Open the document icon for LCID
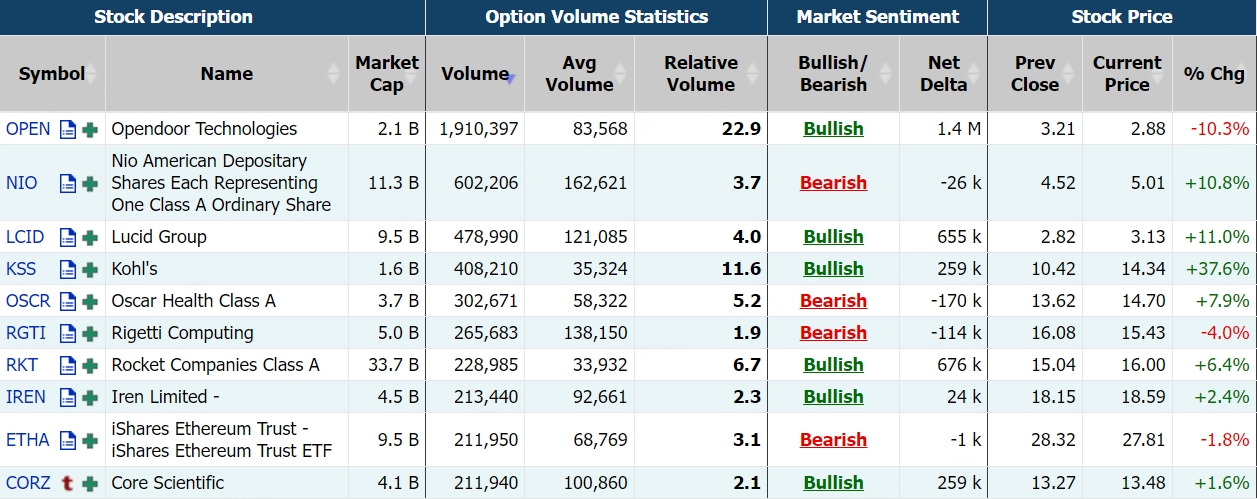 [x=68, y=237]
